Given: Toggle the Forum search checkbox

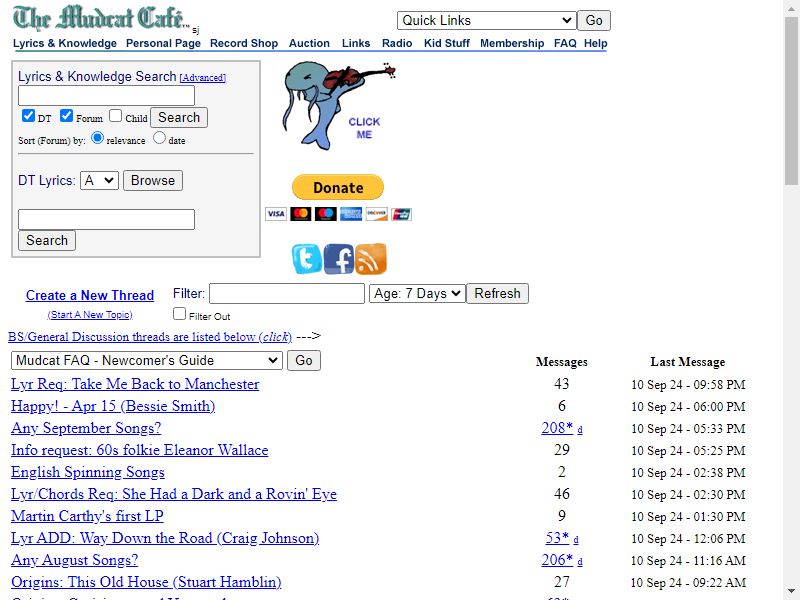Looking at the screenshot, I should point(66,116).
